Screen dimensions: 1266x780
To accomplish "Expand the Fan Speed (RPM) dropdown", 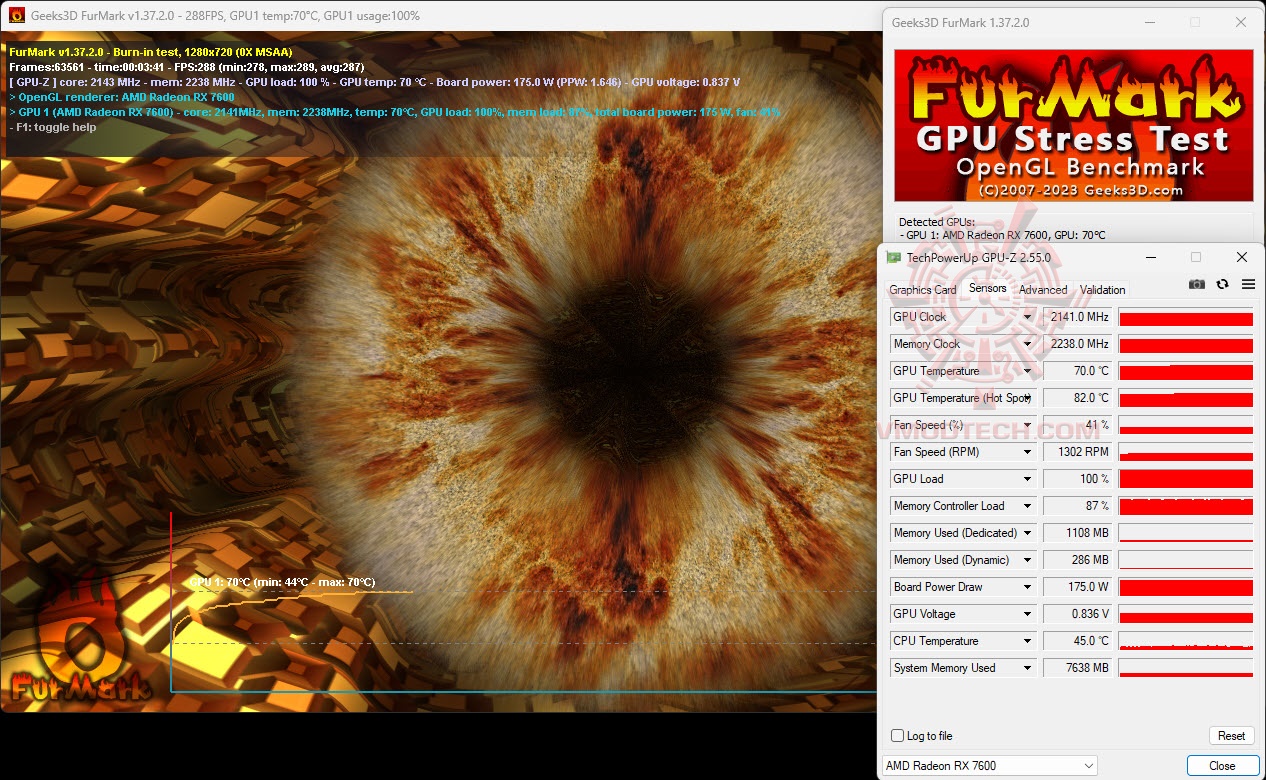I will (x=1027, y=452).
